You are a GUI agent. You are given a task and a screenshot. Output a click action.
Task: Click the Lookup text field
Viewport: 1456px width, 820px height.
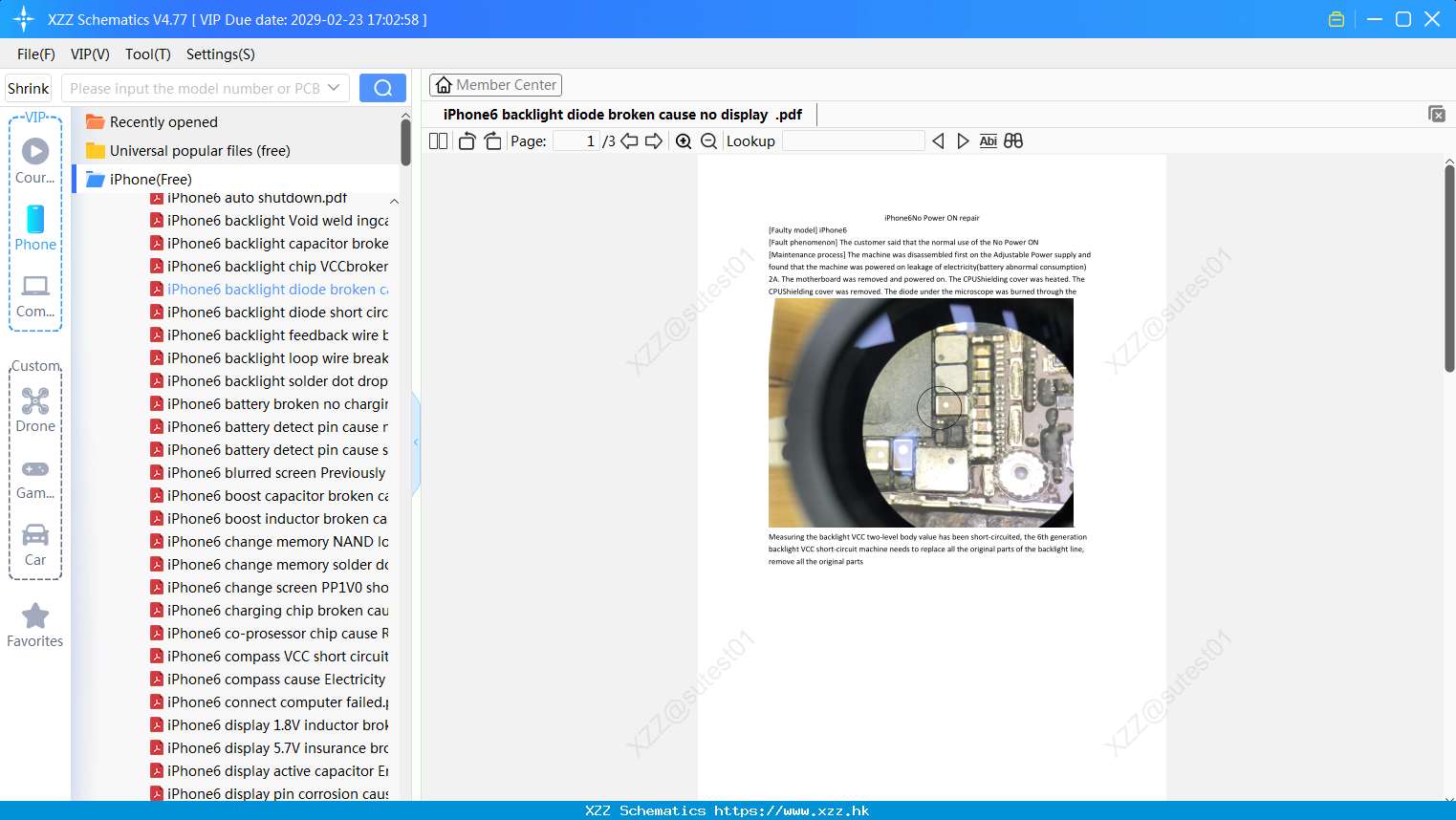tap(853, 140)
